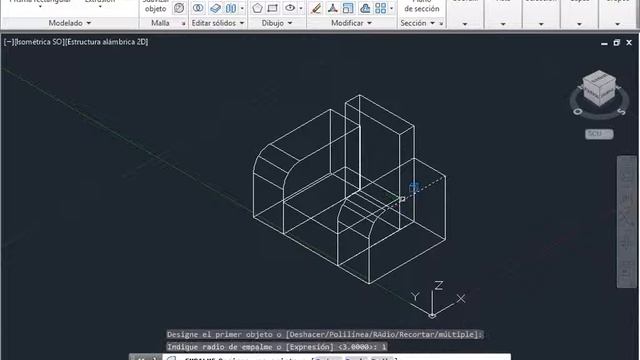Select the Polygon drawing tool
The image size is (640, 360).
tap(257, 8)
